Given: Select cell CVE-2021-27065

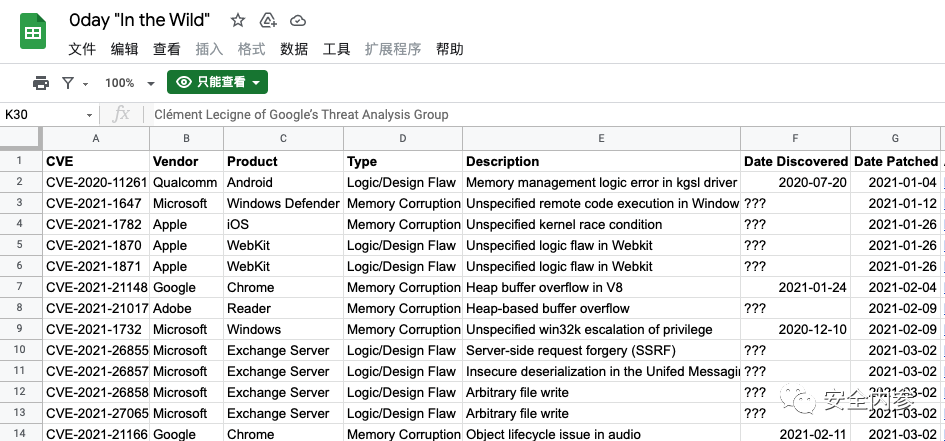Looking at the screenshot, I should (96, 413).
